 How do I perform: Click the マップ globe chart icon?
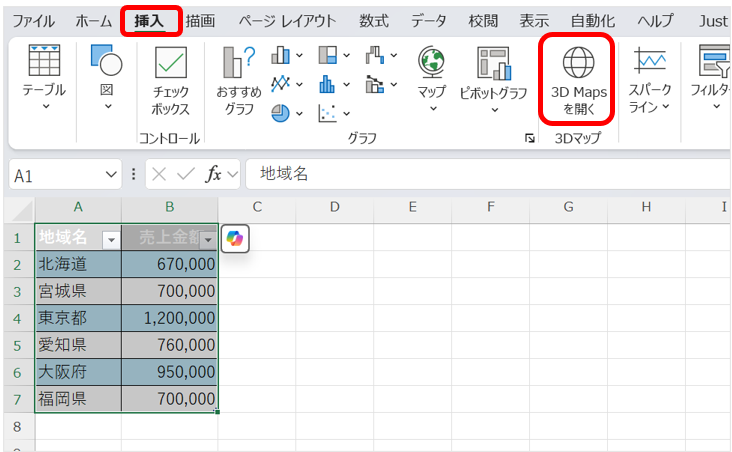(x=432, y=62)
